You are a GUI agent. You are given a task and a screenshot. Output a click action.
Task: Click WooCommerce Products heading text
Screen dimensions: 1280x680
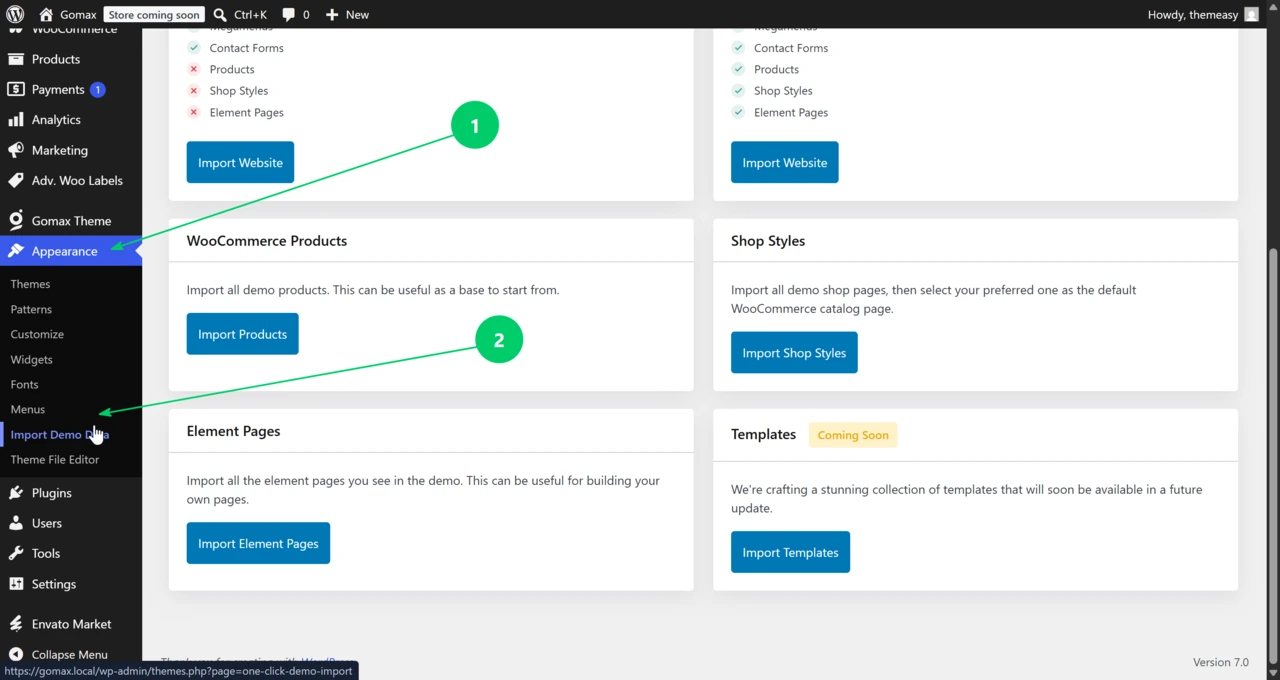pyautogui.click(x=267, y=241)
